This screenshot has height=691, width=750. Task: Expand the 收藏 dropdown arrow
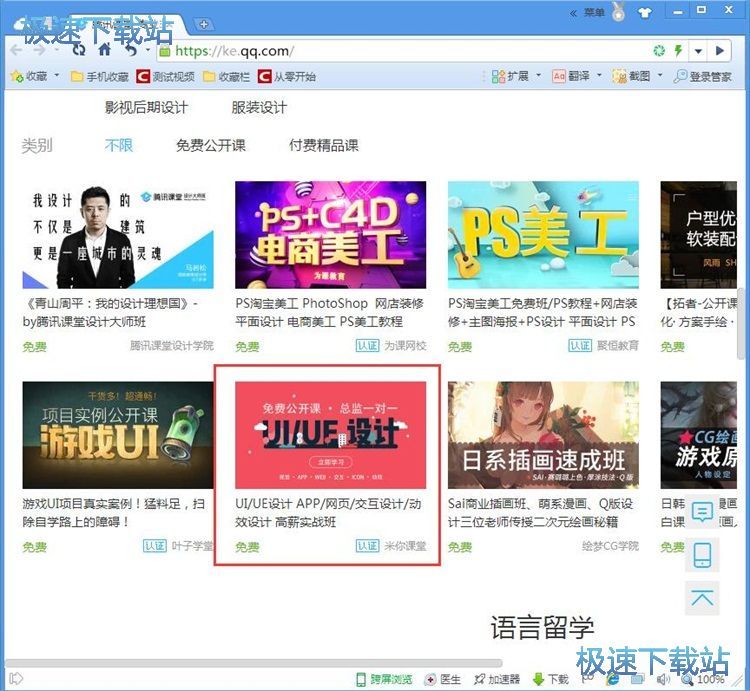[x=57, y=75]
